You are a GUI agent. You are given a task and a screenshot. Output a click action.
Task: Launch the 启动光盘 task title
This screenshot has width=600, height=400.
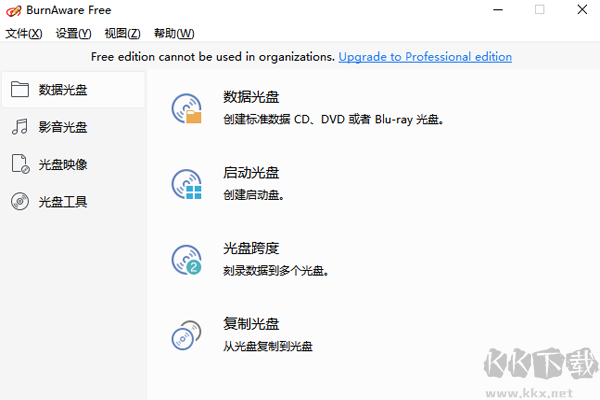pos(251,173)
